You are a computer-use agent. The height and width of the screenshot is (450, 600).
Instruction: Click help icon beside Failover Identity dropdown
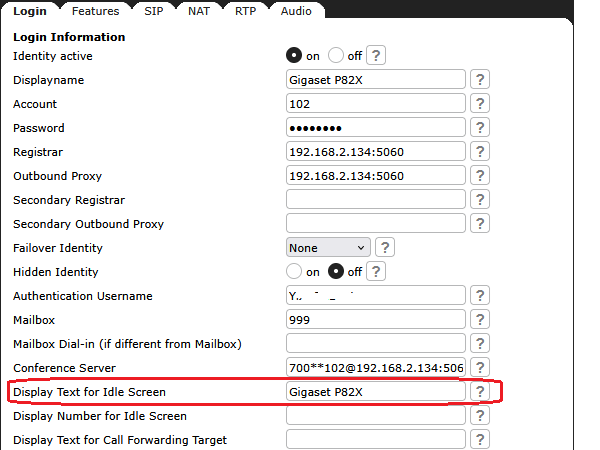click(384, 248)
